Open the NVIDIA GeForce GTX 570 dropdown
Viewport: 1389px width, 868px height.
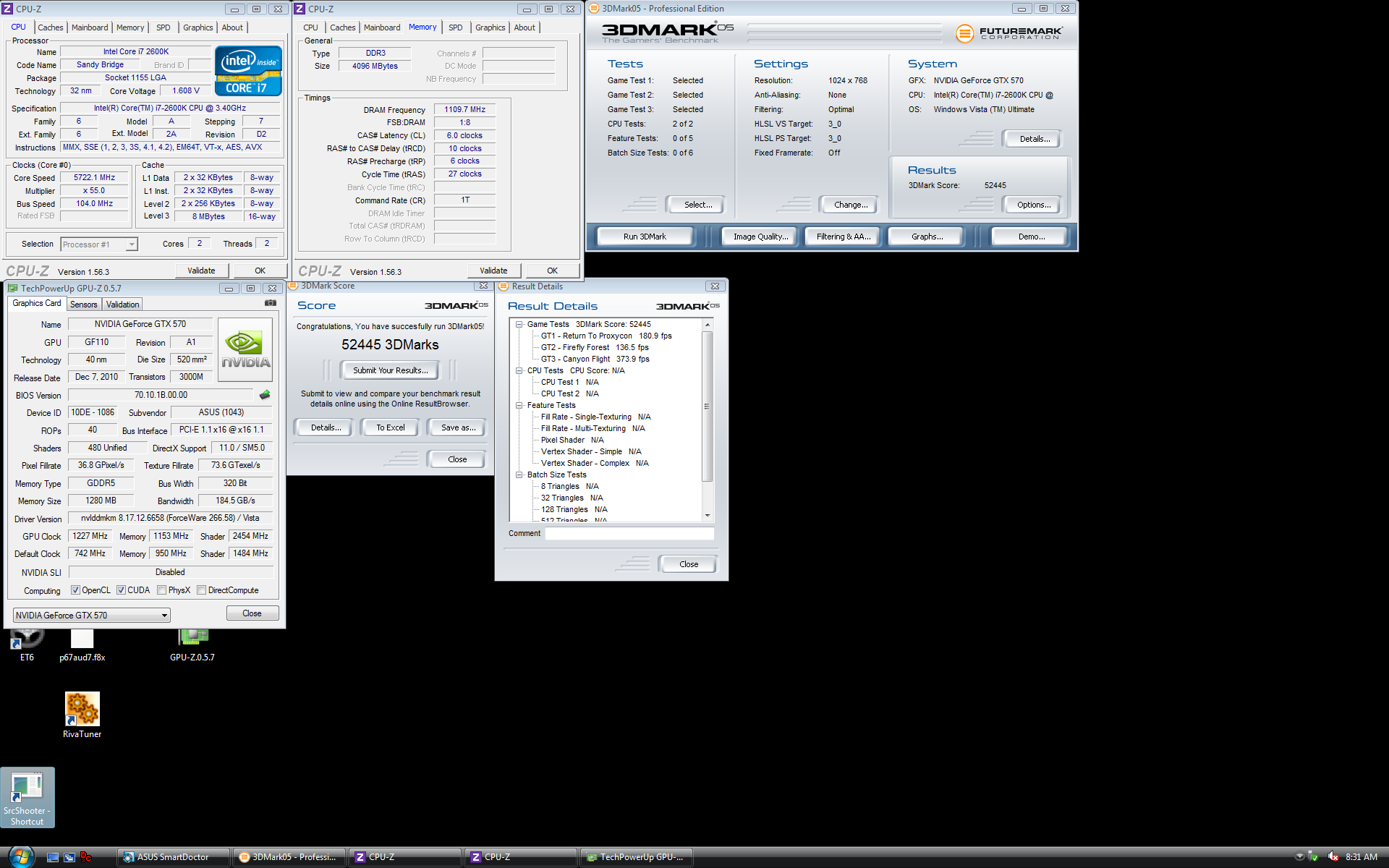coord(92,616)
